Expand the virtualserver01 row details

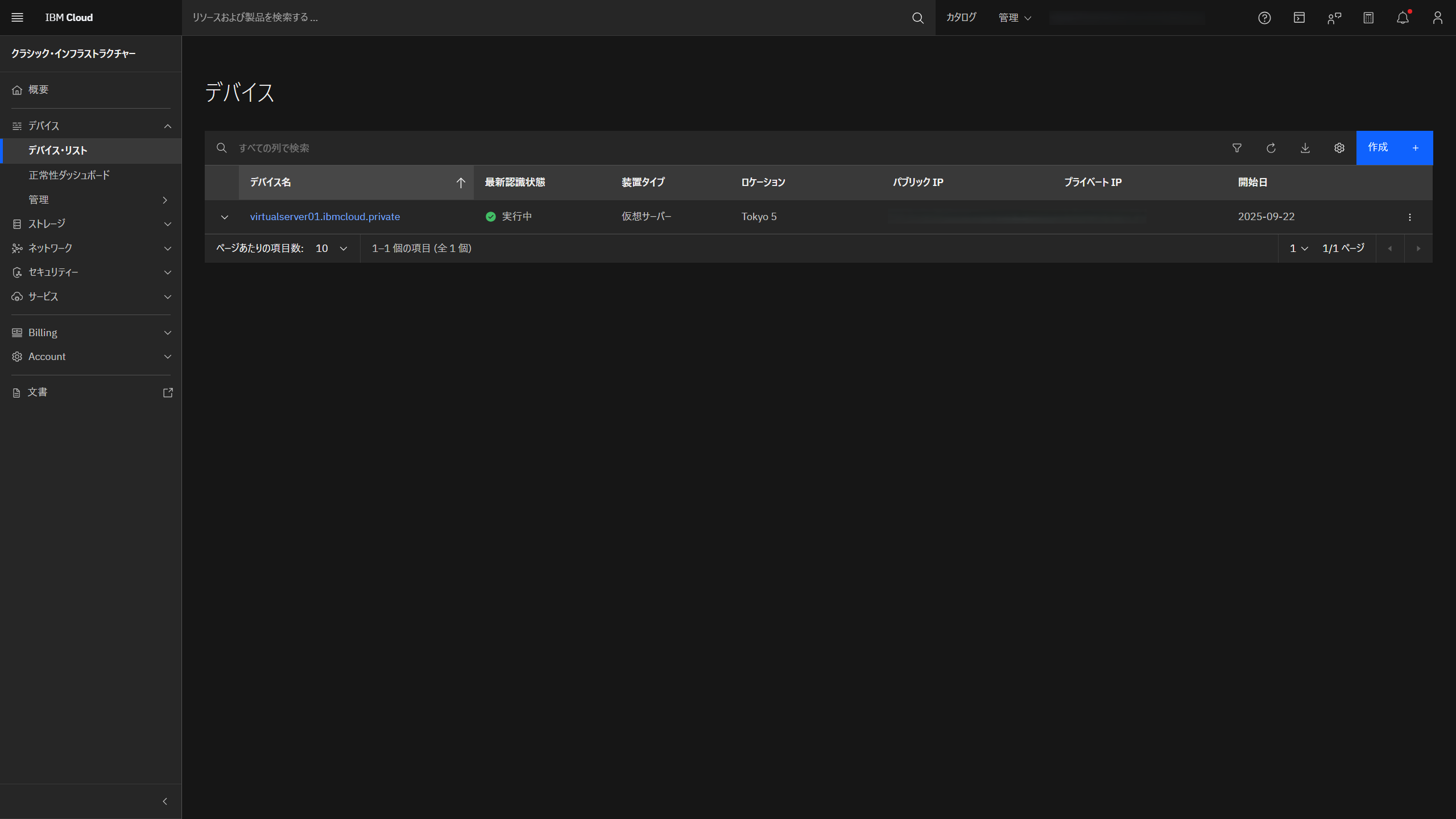[225, 217]
